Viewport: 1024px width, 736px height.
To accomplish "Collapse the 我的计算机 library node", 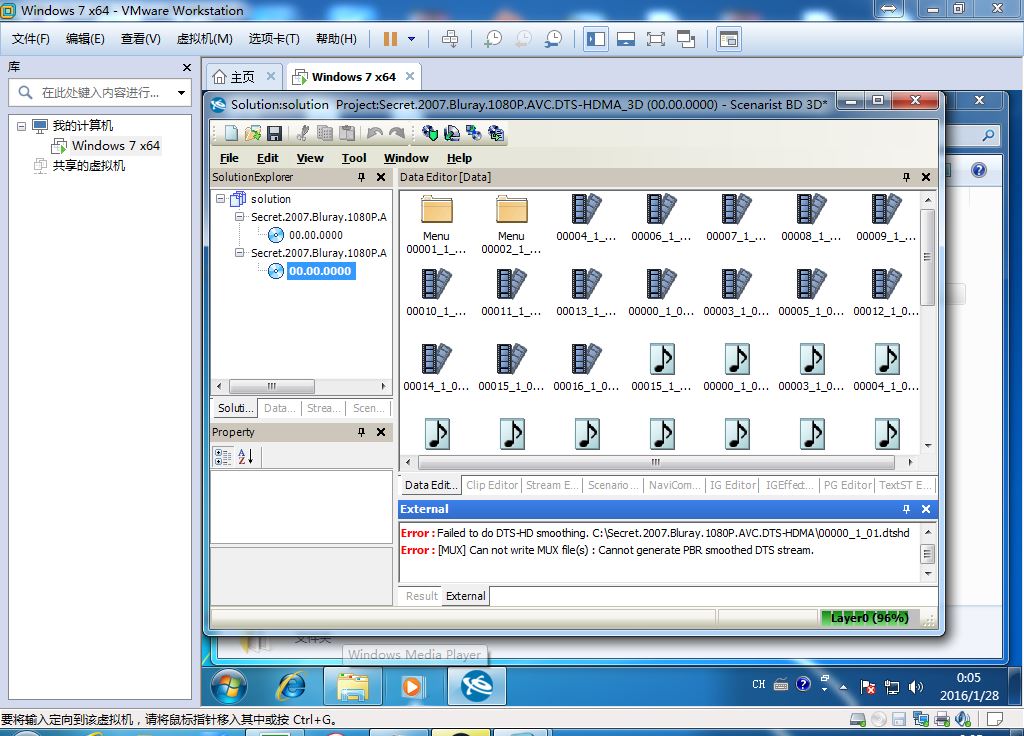I will click(21, 125).
